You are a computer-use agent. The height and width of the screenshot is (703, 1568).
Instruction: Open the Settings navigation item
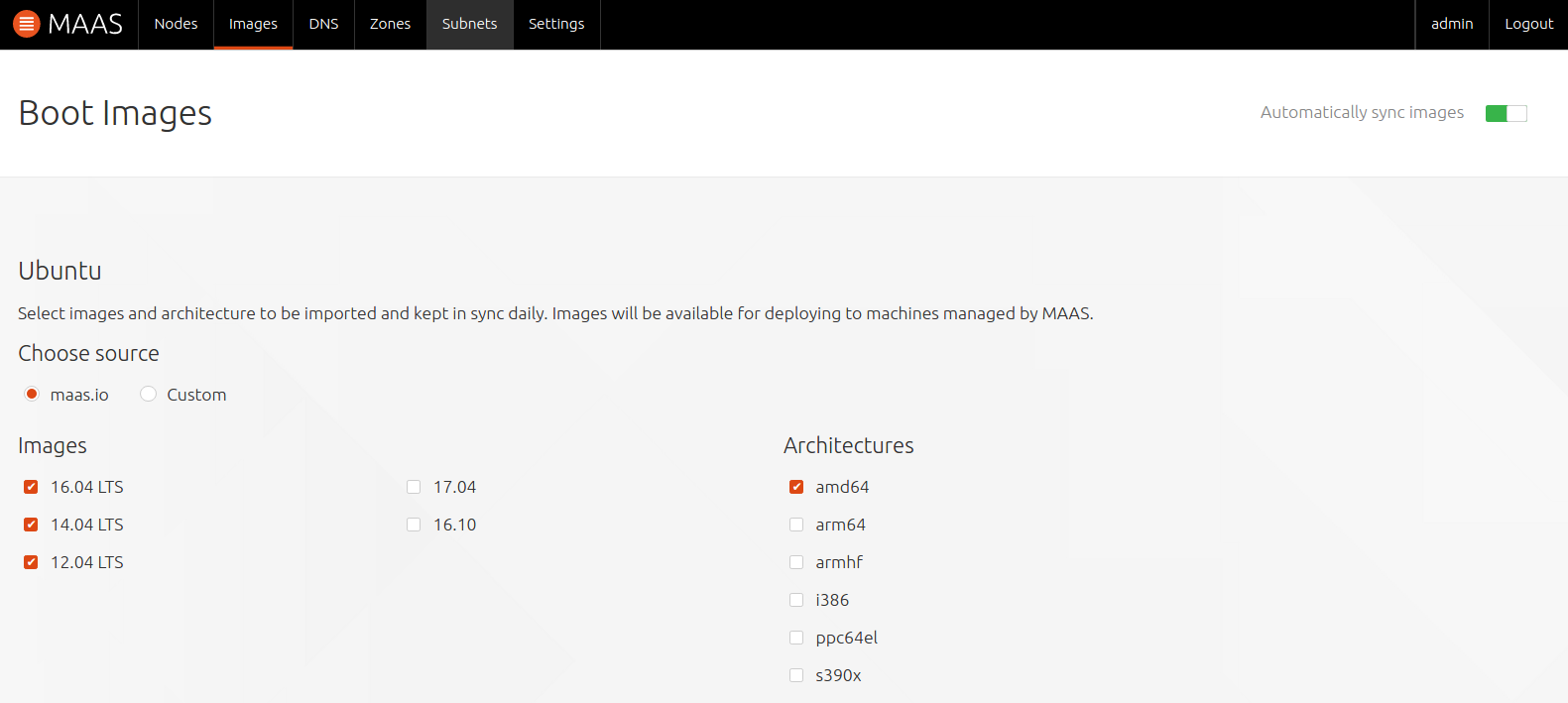[x=556, y=24]
